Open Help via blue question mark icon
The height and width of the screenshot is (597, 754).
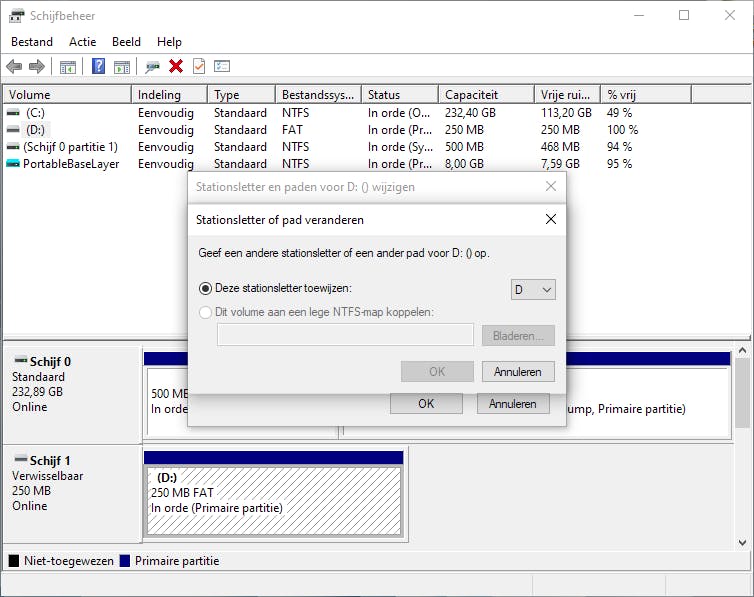tap(98, 66)
